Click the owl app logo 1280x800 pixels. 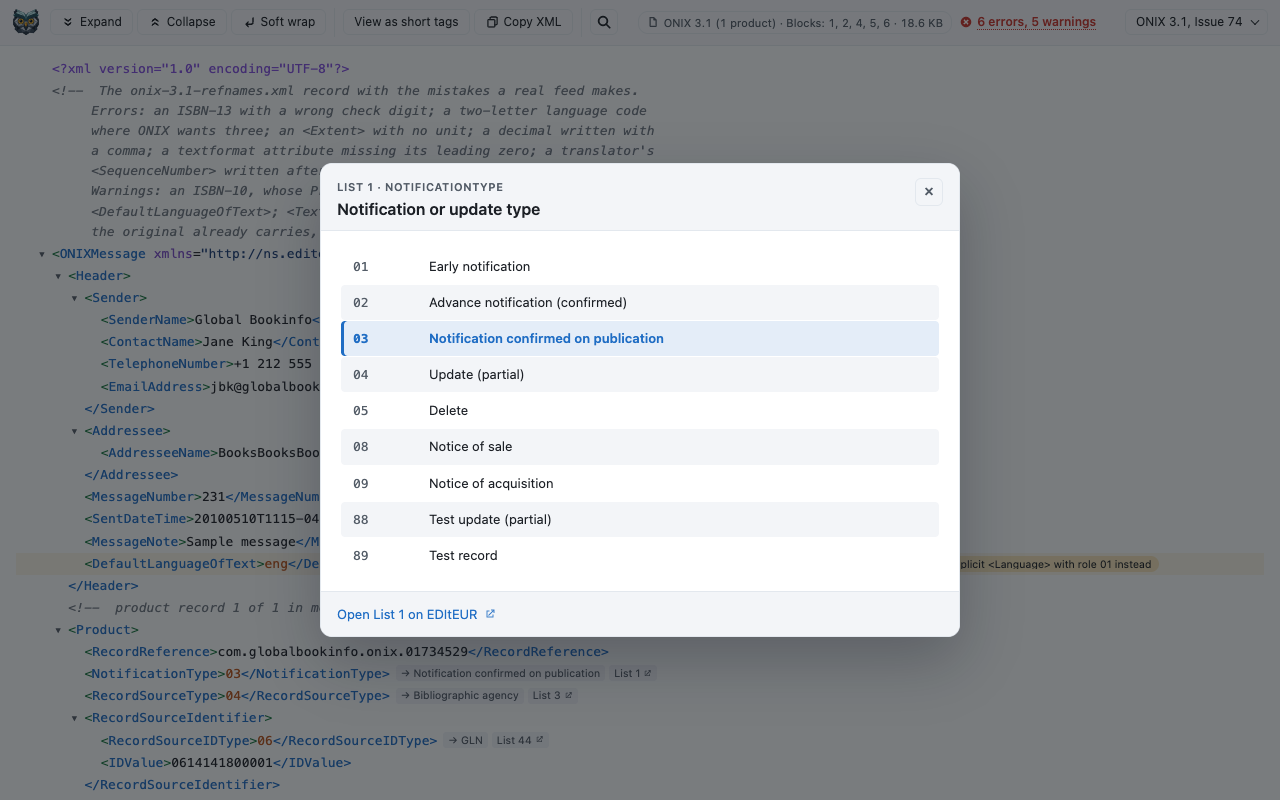click(x=26, y=22)
